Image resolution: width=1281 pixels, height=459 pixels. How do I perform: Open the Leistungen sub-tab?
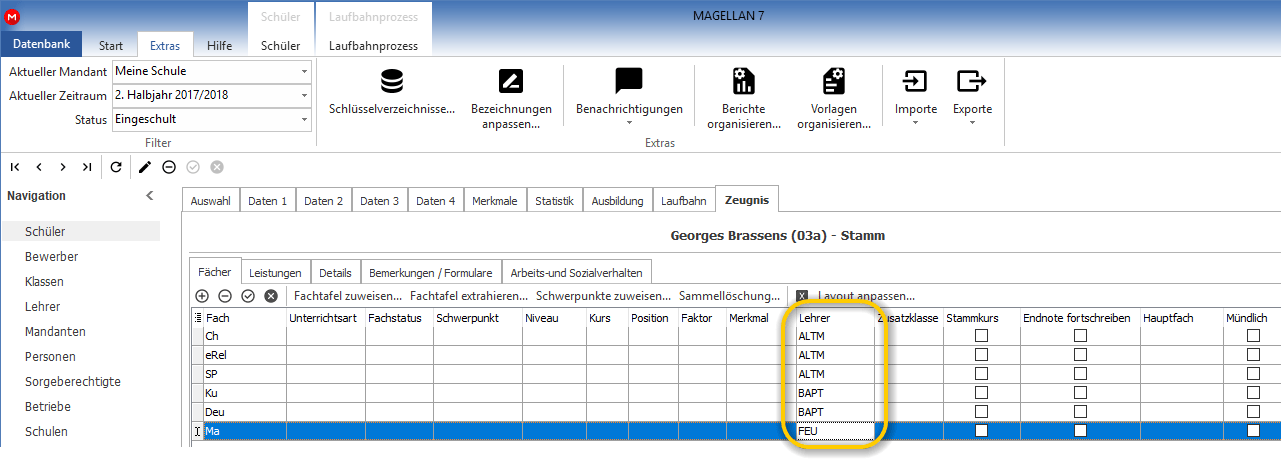[x=276, y=272]
